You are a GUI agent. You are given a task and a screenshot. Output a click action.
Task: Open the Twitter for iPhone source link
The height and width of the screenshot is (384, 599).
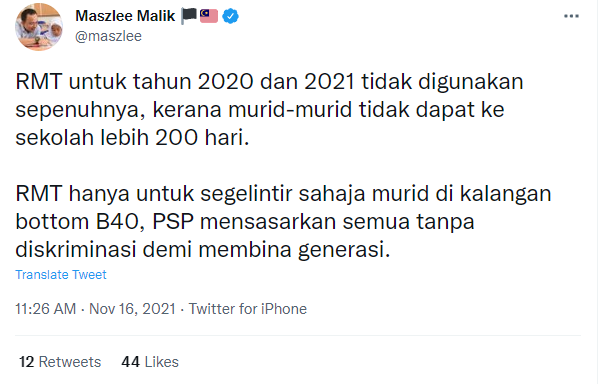[x=248, y=309]
